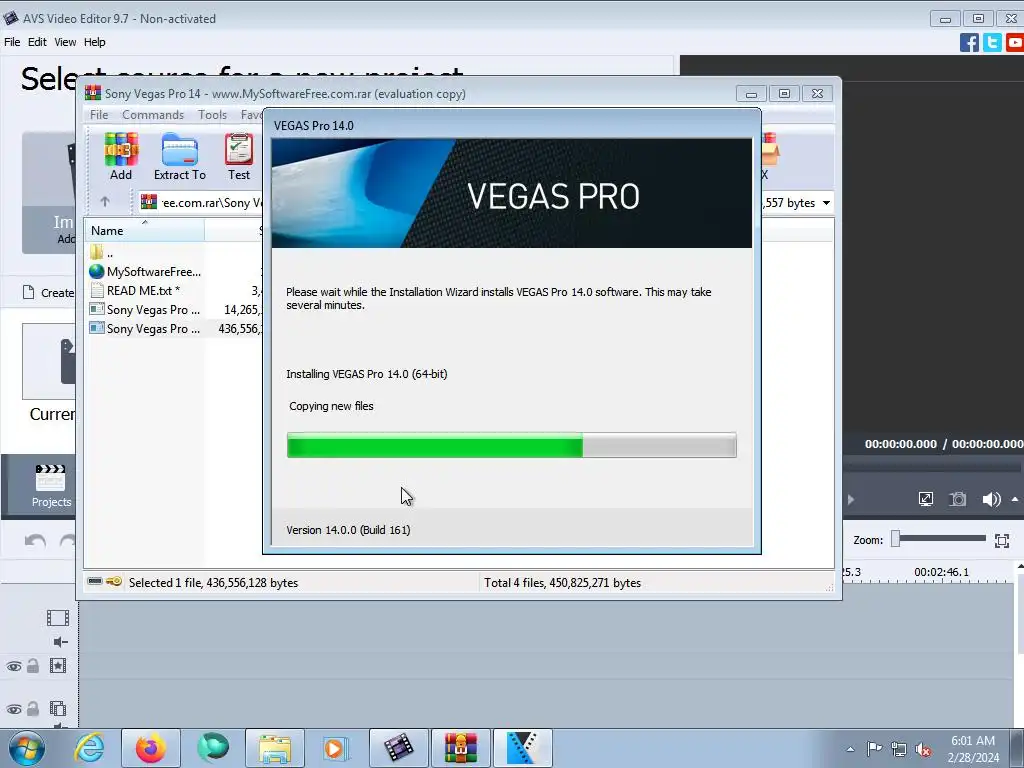
Task: Open the Facebook icon in AVS Video Editor
Action: pyautogui.click(x=969, y=42)
